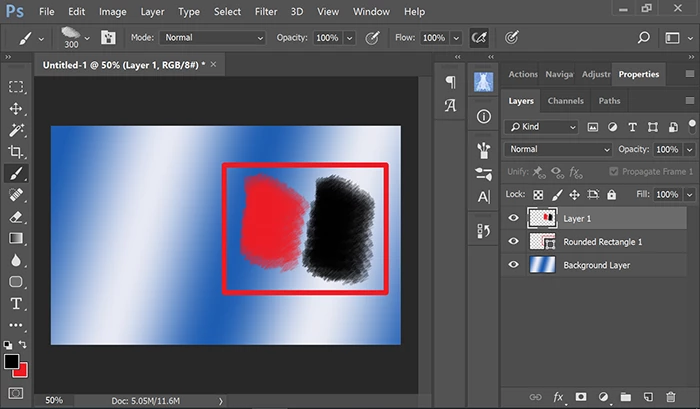The width and height of the screenshot is (700, 409).
Task: Open the Brush Presets panel icon
Action: click(x=483, y=150)
